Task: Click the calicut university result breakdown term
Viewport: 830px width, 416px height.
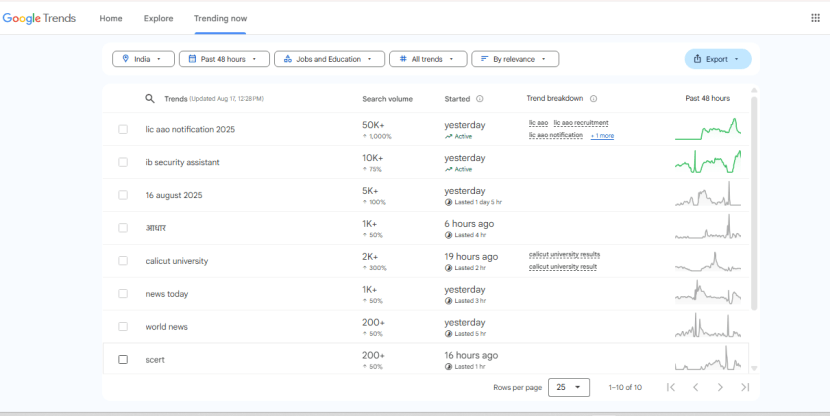Action: [x=563, y=267]
